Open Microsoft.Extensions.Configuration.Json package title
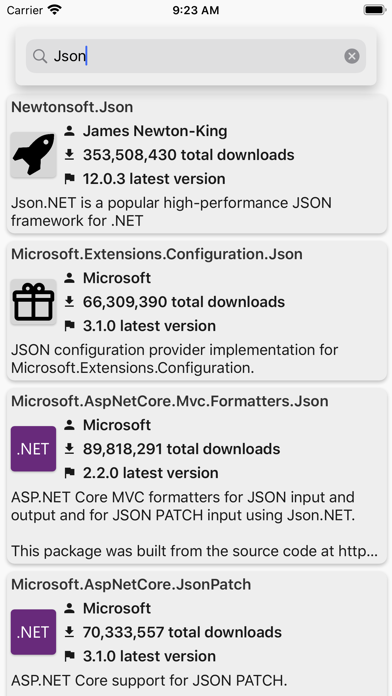This screenshot has width=392, height=696. point(157,254)
